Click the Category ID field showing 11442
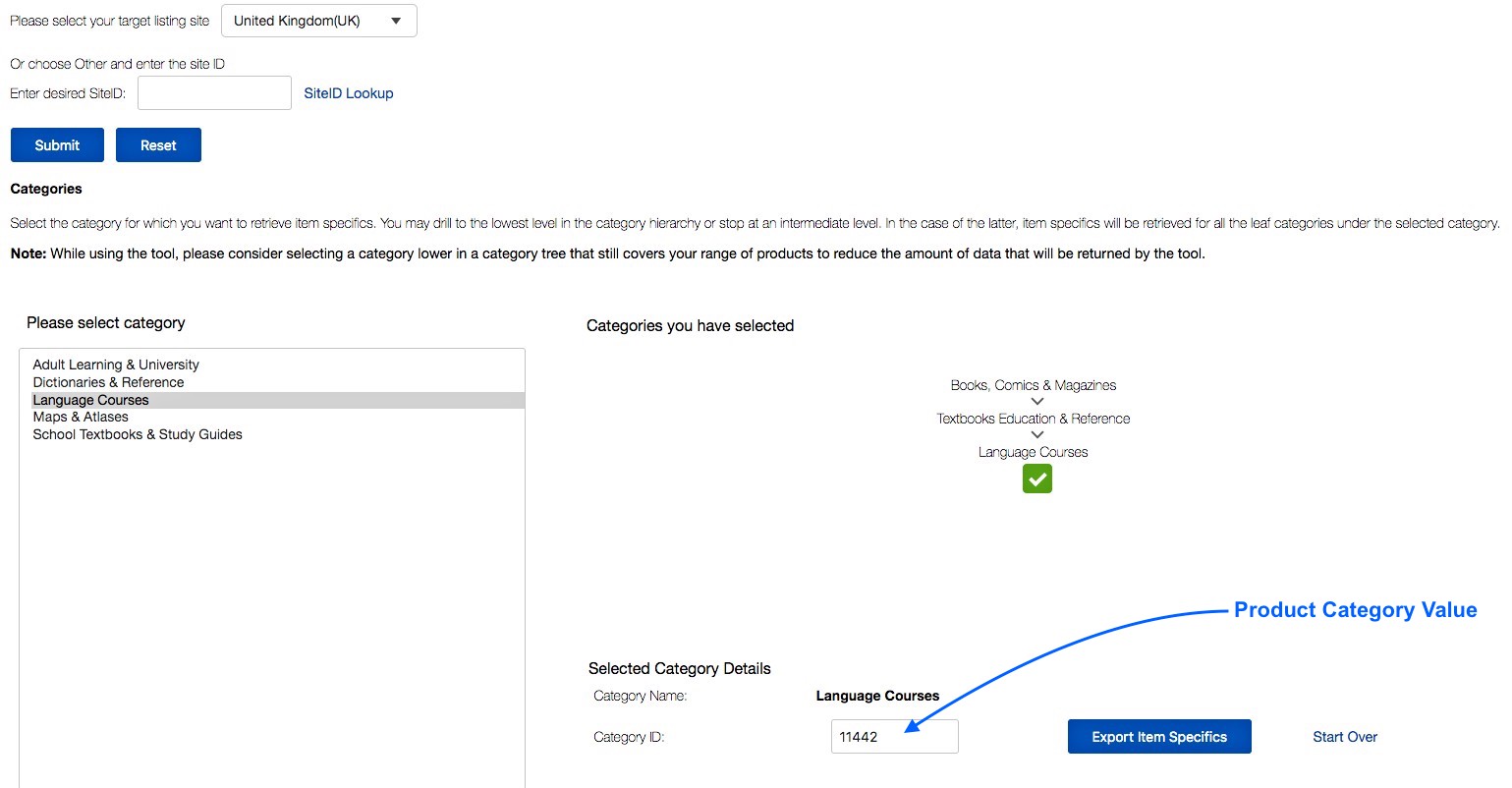 pos(893,737)
